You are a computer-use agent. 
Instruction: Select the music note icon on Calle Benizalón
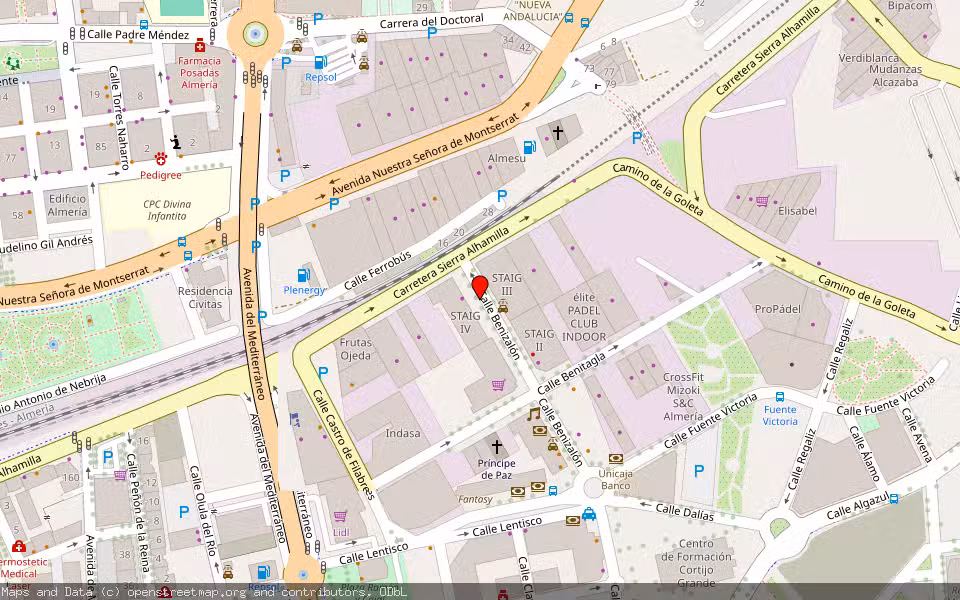click(534, 414)
